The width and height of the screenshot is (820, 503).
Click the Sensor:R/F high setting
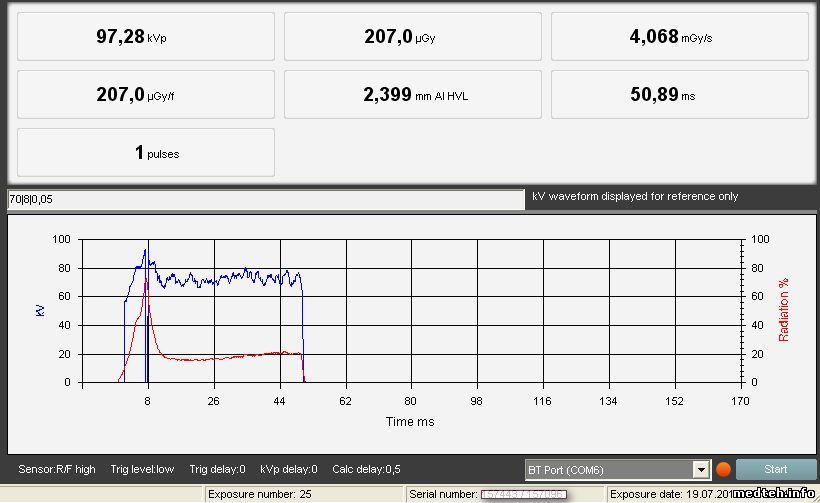(57, 469)
